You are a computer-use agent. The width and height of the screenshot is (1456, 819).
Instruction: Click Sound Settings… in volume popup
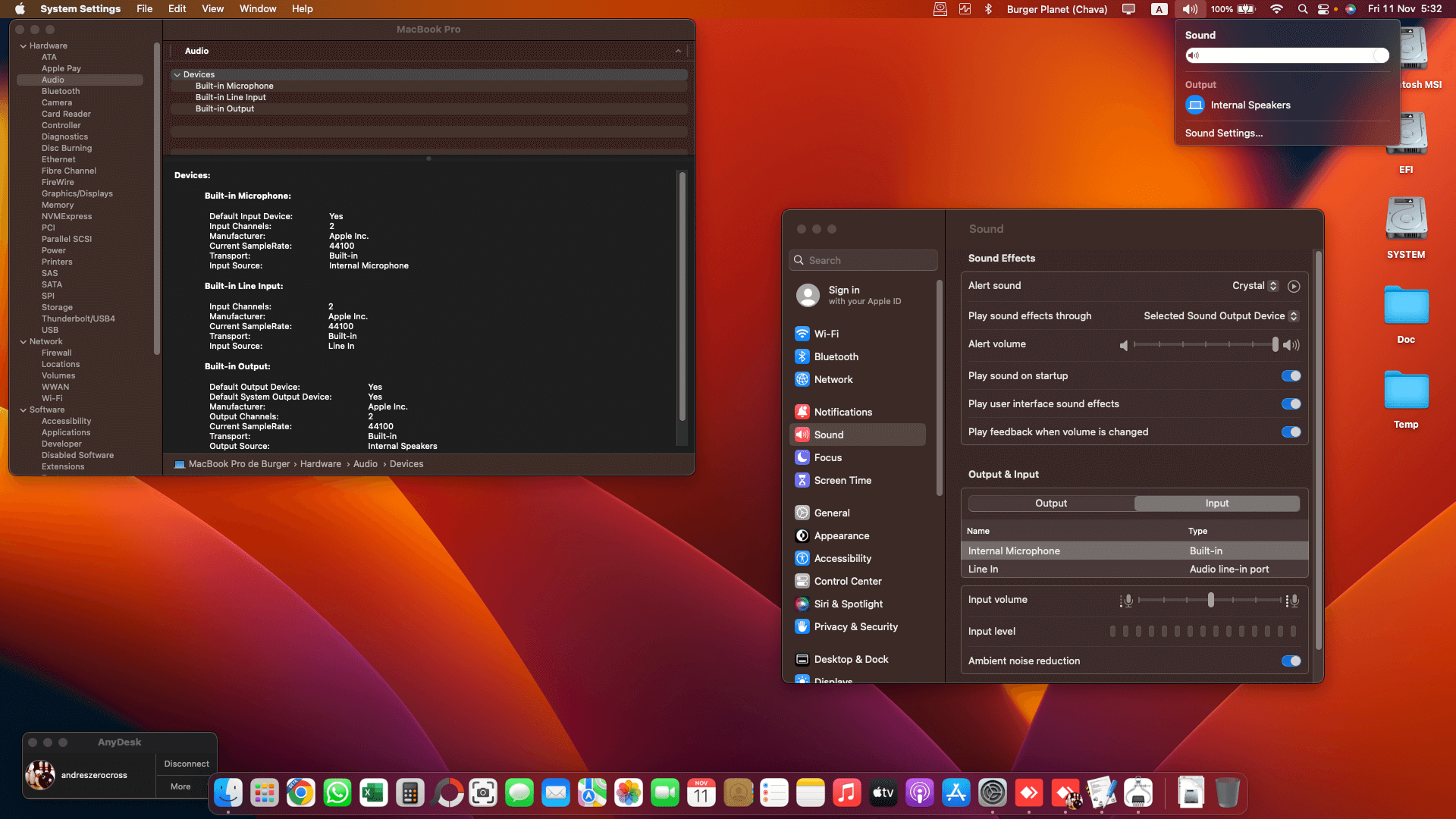pos(1224,133)
